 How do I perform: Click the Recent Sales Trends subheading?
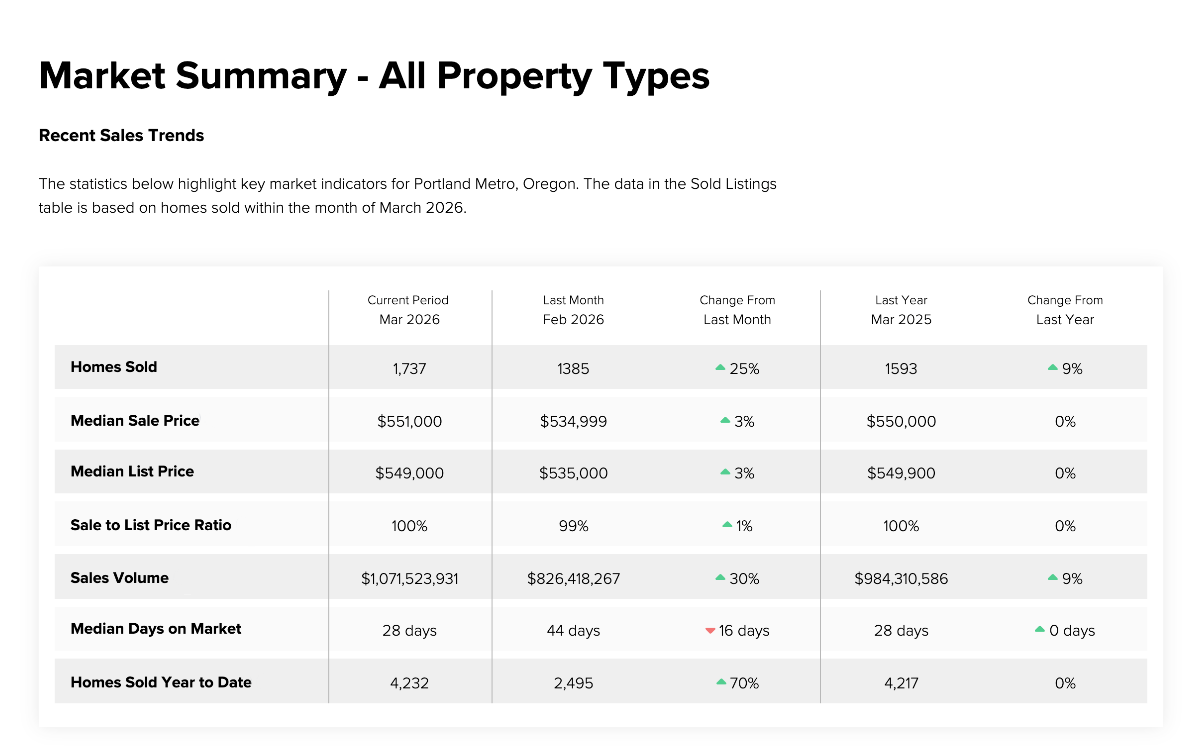coord(121,135)
